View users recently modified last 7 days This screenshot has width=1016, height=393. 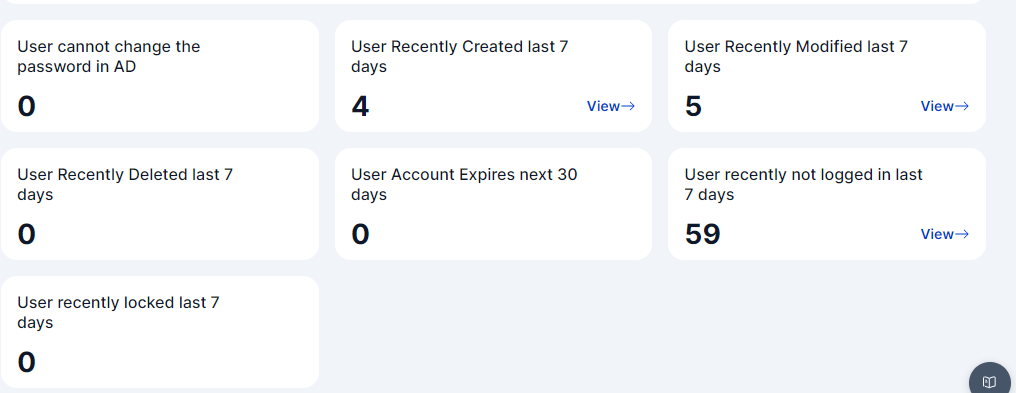point(945,106)
